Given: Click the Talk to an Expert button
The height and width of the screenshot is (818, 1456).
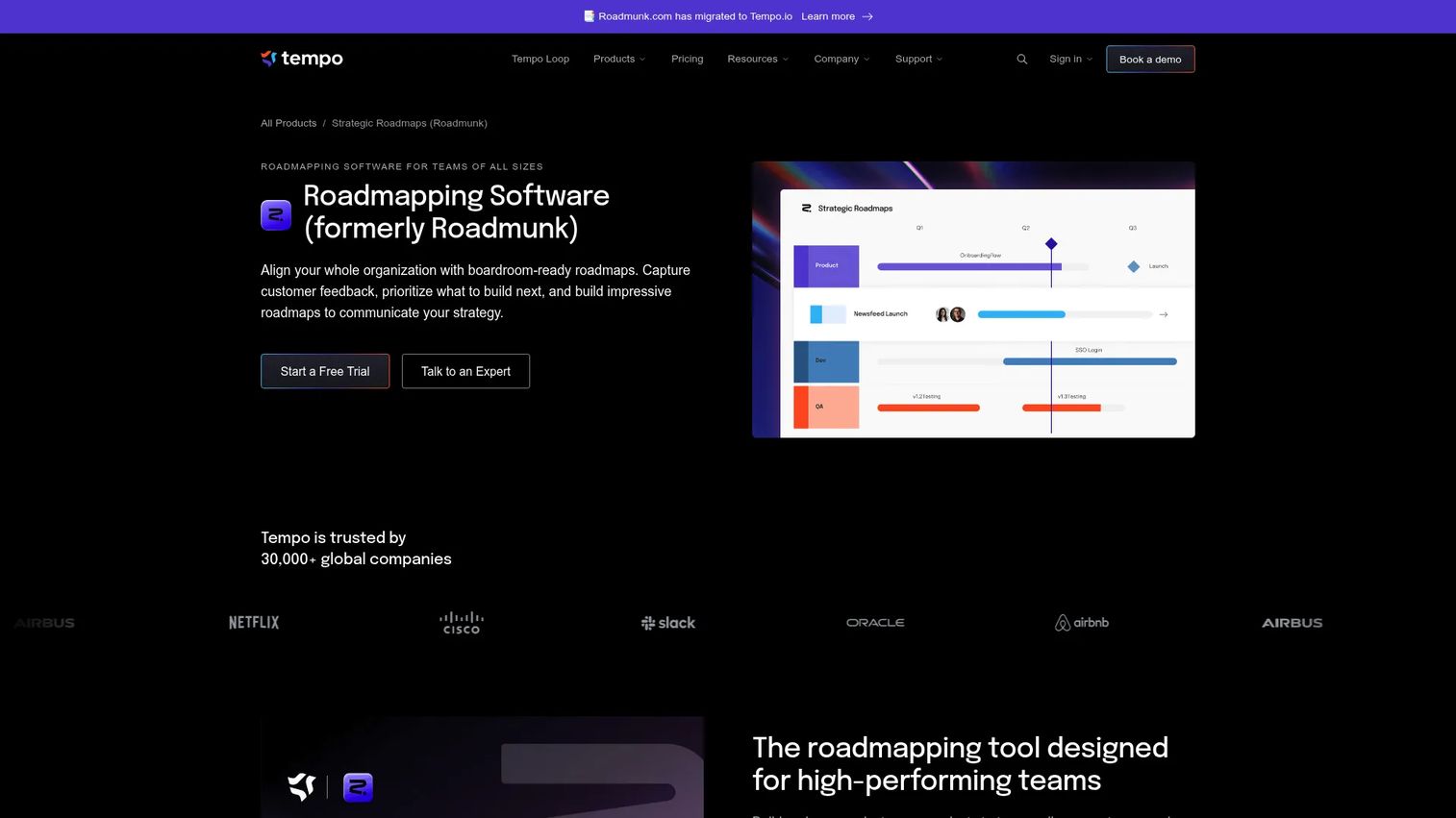Looking at the screenshot, I should point(465,371).
